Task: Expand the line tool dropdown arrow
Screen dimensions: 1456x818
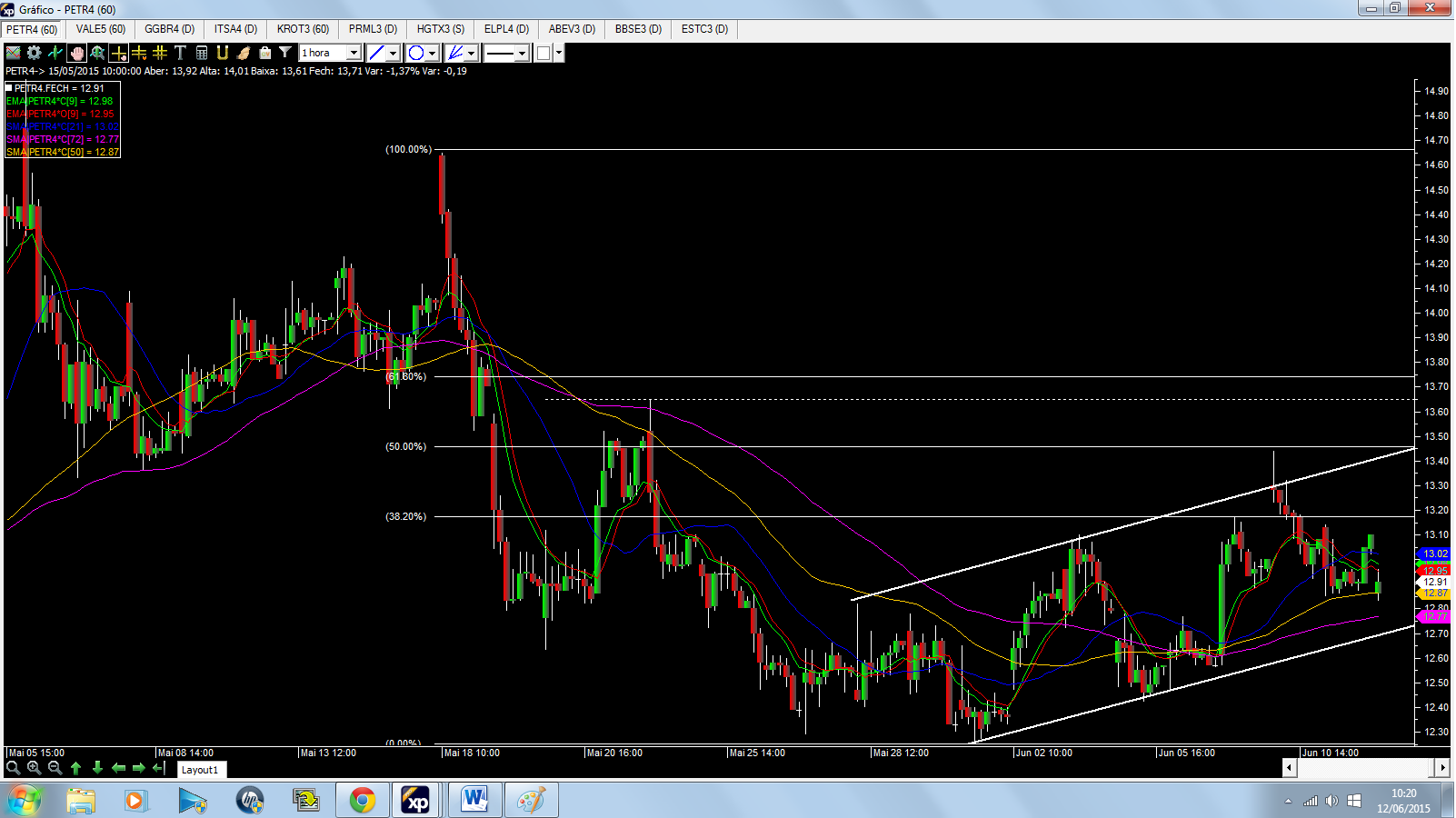Action: coord(394,53)
